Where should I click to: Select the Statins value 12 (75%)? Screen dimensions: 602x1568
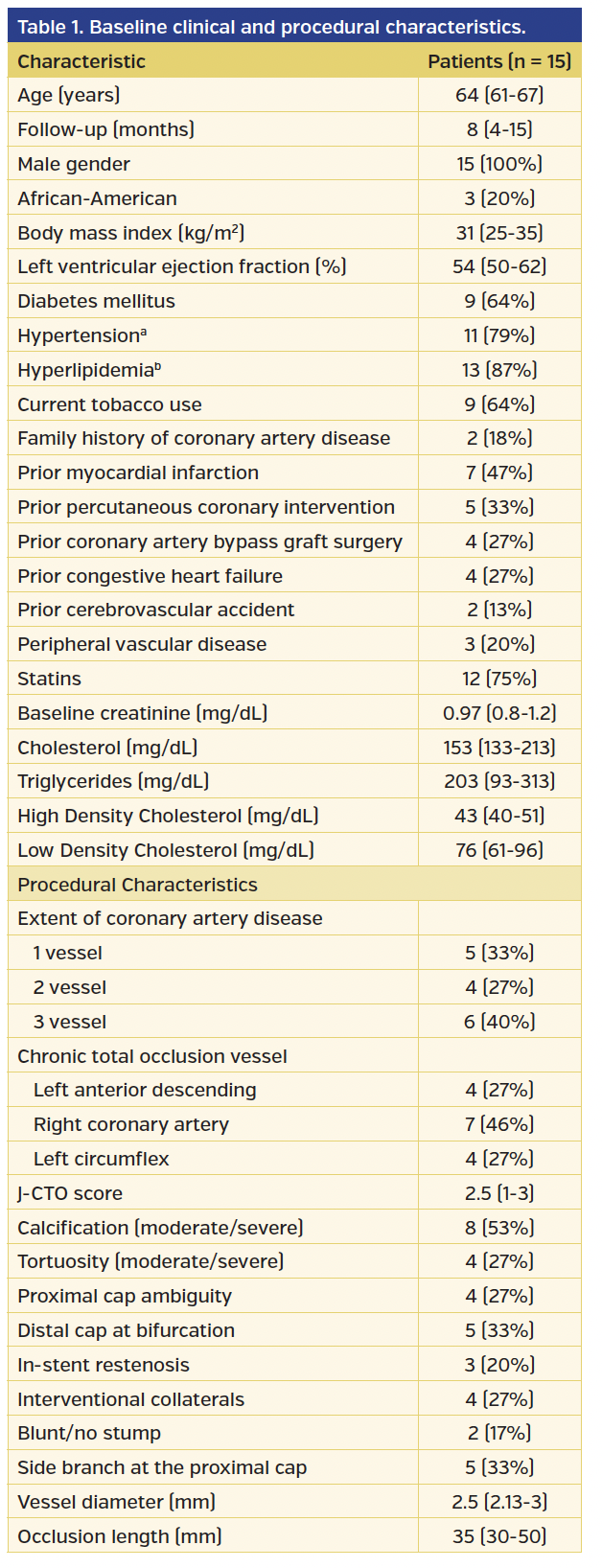[x=499, y=679]
